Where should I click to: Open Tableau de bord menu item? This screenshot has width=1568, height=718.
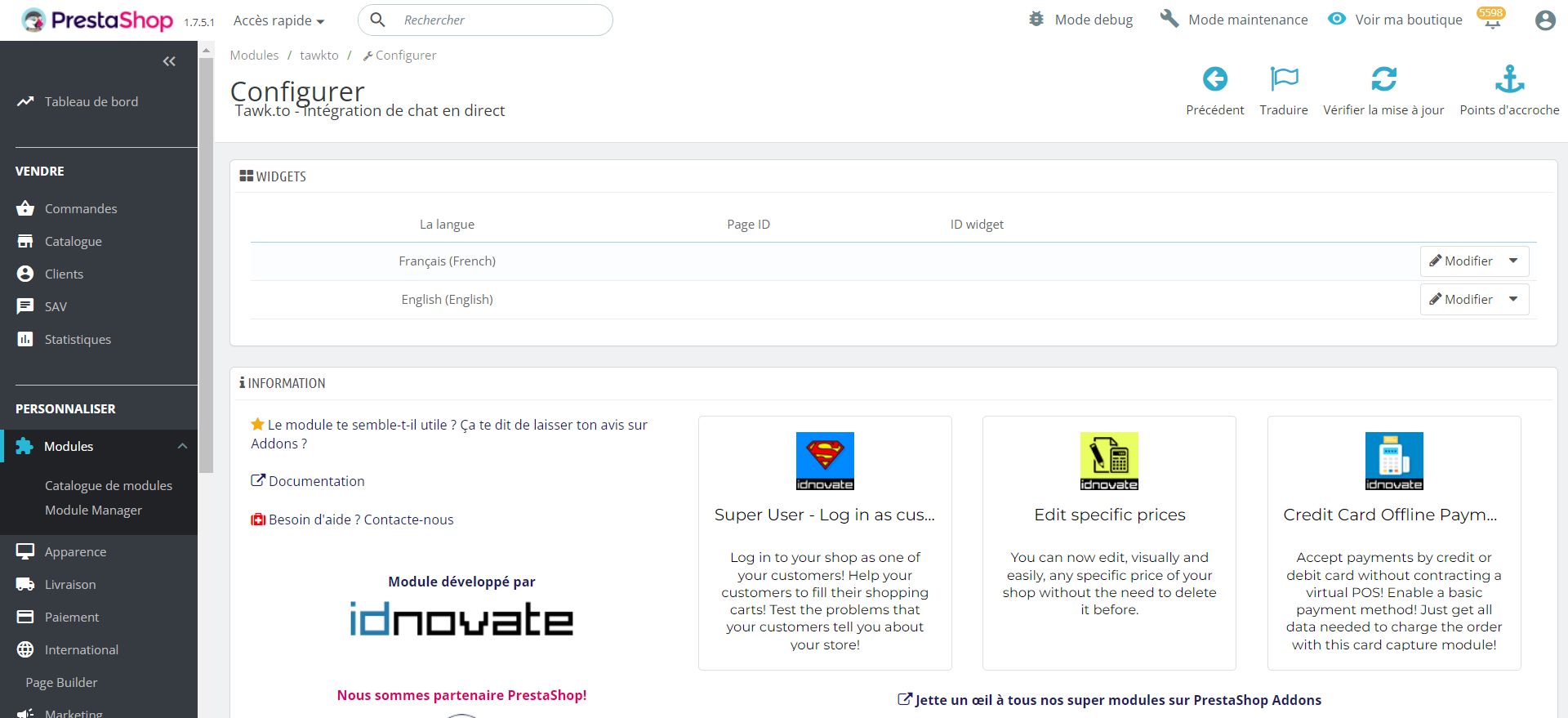pyautogui.click(x=91, y=101)
